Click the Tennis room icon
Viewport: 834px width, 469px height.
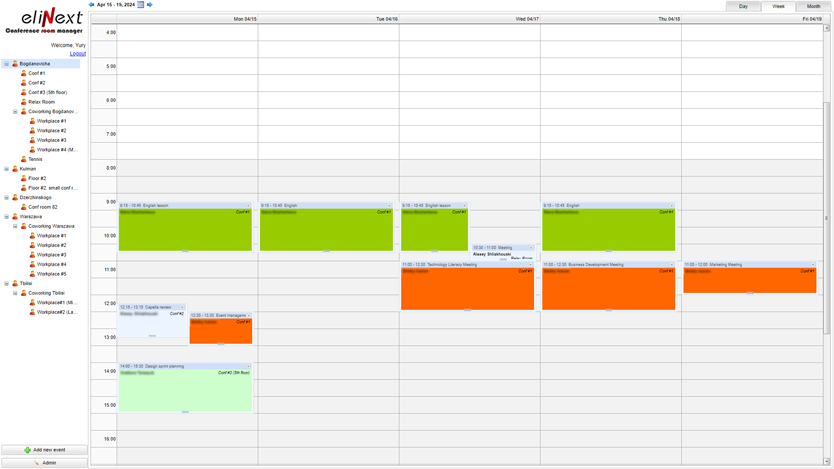pos(24,159)
